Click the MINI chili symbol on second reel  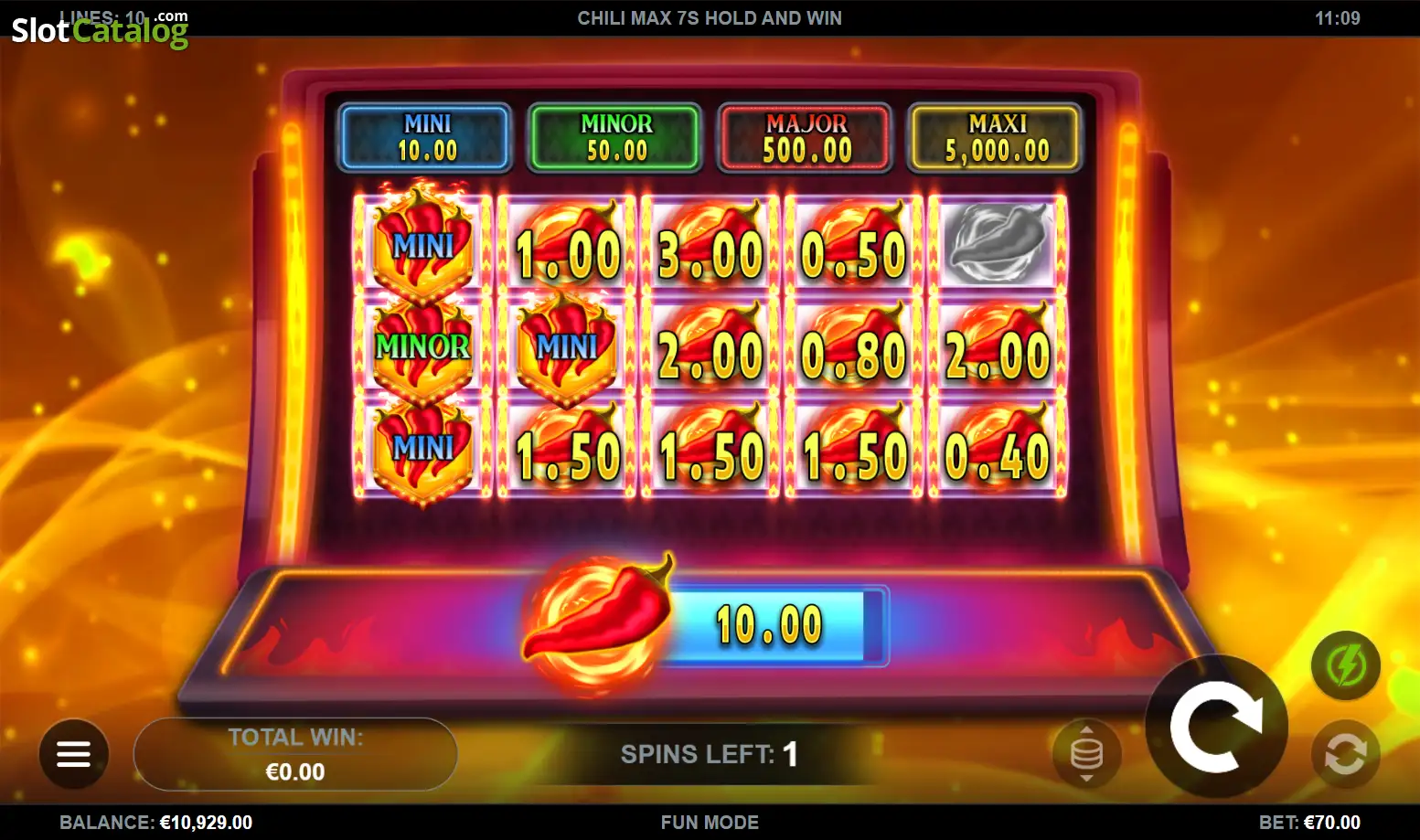pos(566,347)
